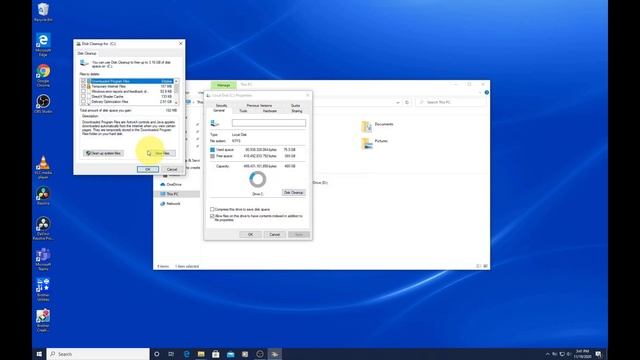Viewport: 640px width, 360px height.
Task: Open the Documents folder in Explorer
Action: 378,126
